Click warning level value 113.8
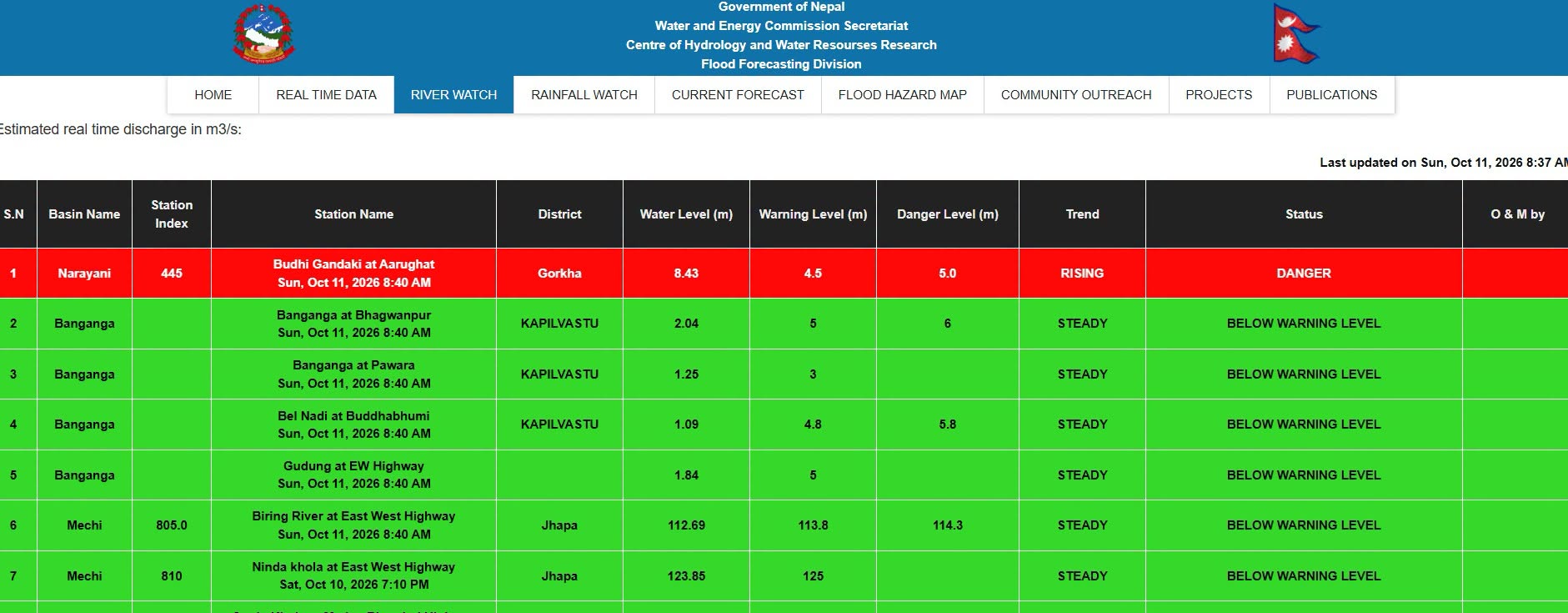 (x=813, y=525)
